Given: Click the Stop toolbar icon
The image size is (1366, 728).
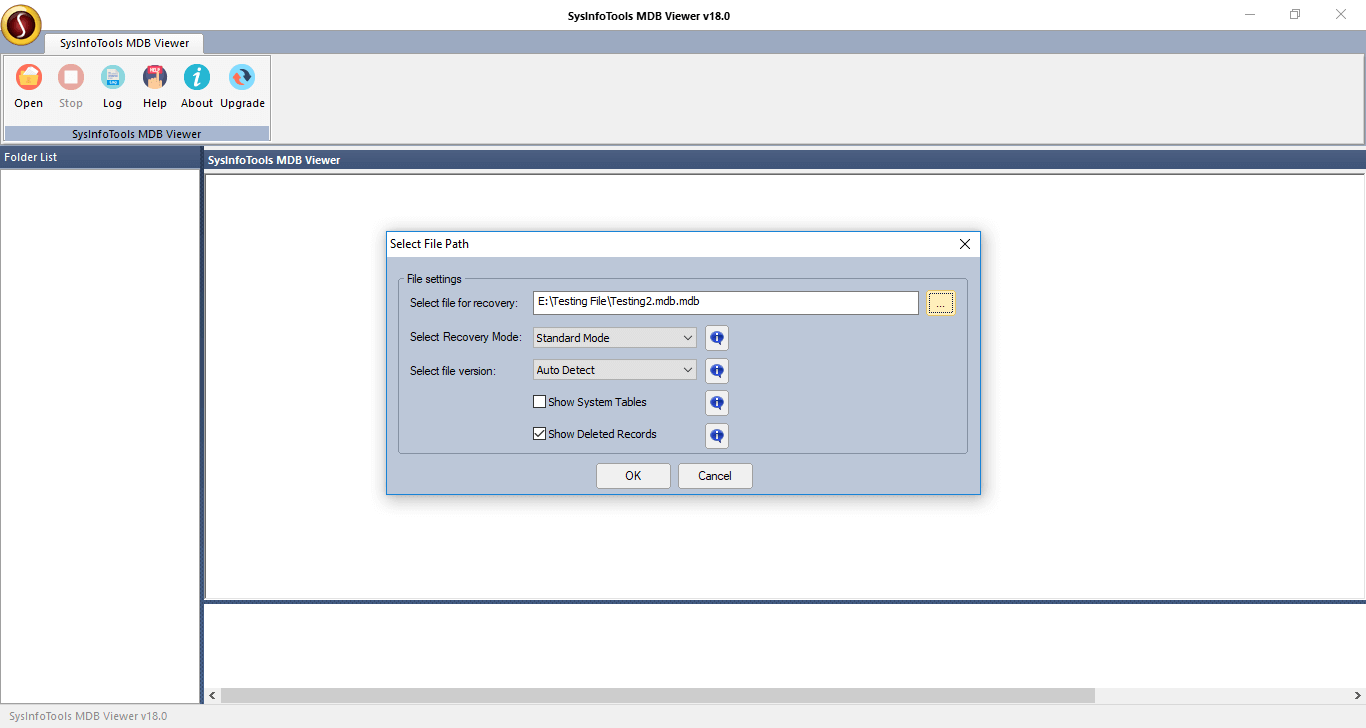Looking at the screenshot, I should pos(70,85).
